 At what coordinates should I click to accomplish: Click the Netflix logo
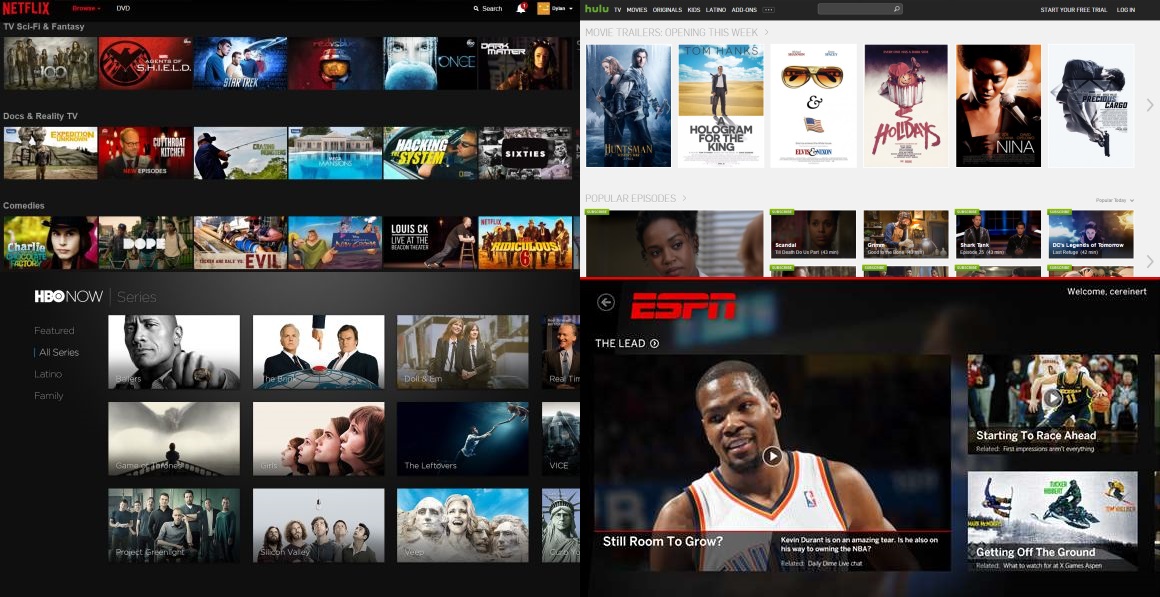pyautogui.click(x=26, y=9)
